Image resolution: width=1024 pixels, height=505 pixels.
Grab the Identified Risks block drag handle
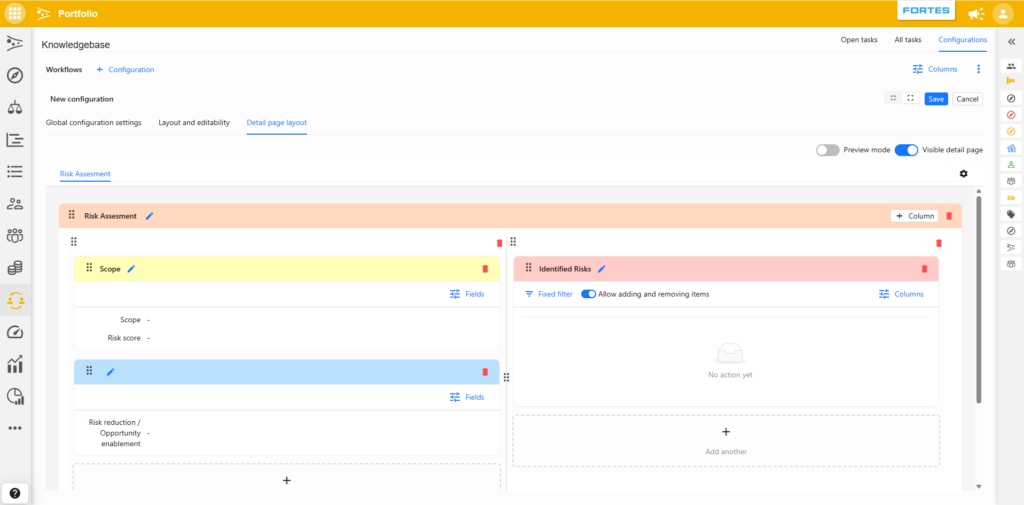tap(528, 267)
